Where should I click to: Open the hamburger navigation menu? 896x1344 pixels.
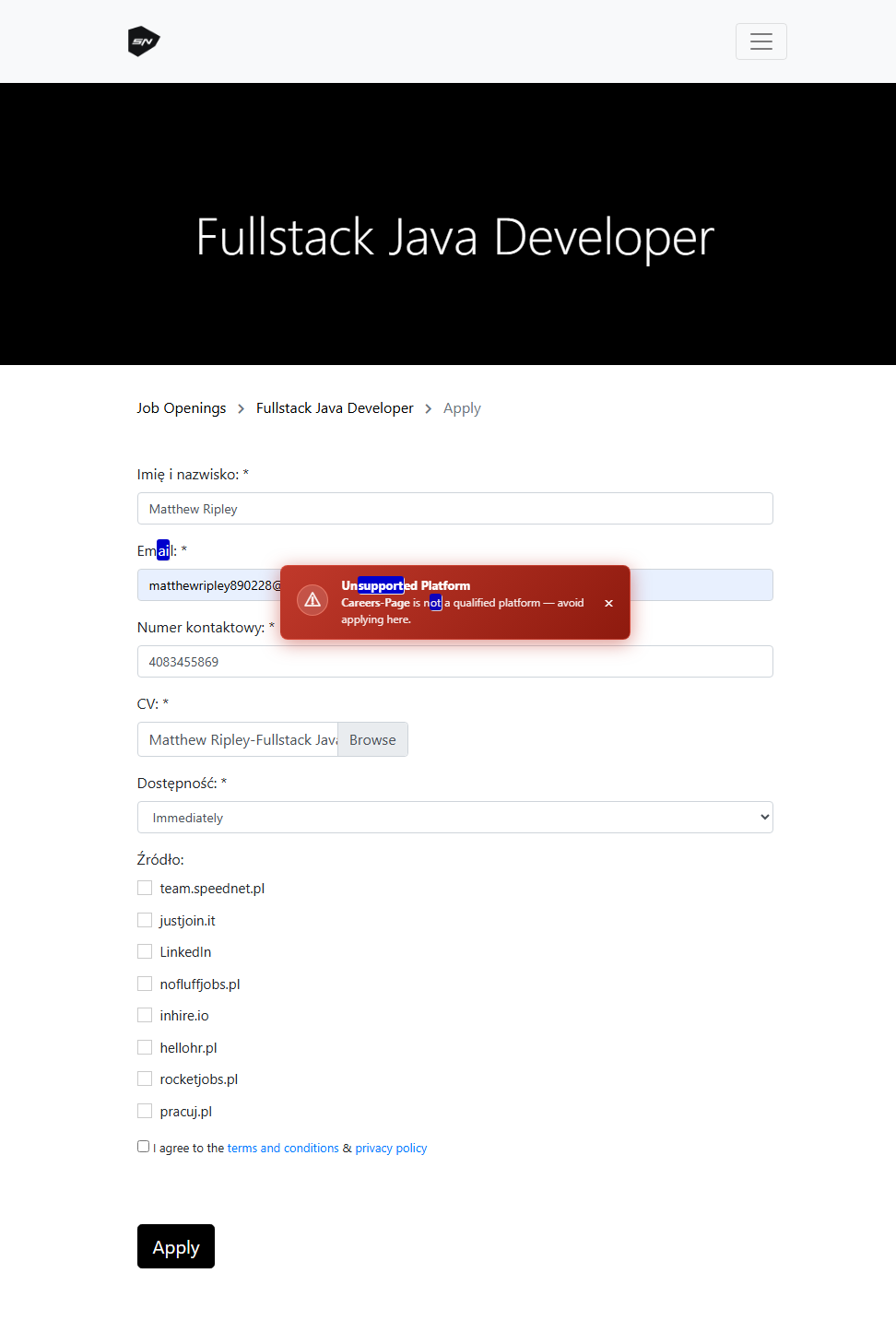click(x=760, y=41)
